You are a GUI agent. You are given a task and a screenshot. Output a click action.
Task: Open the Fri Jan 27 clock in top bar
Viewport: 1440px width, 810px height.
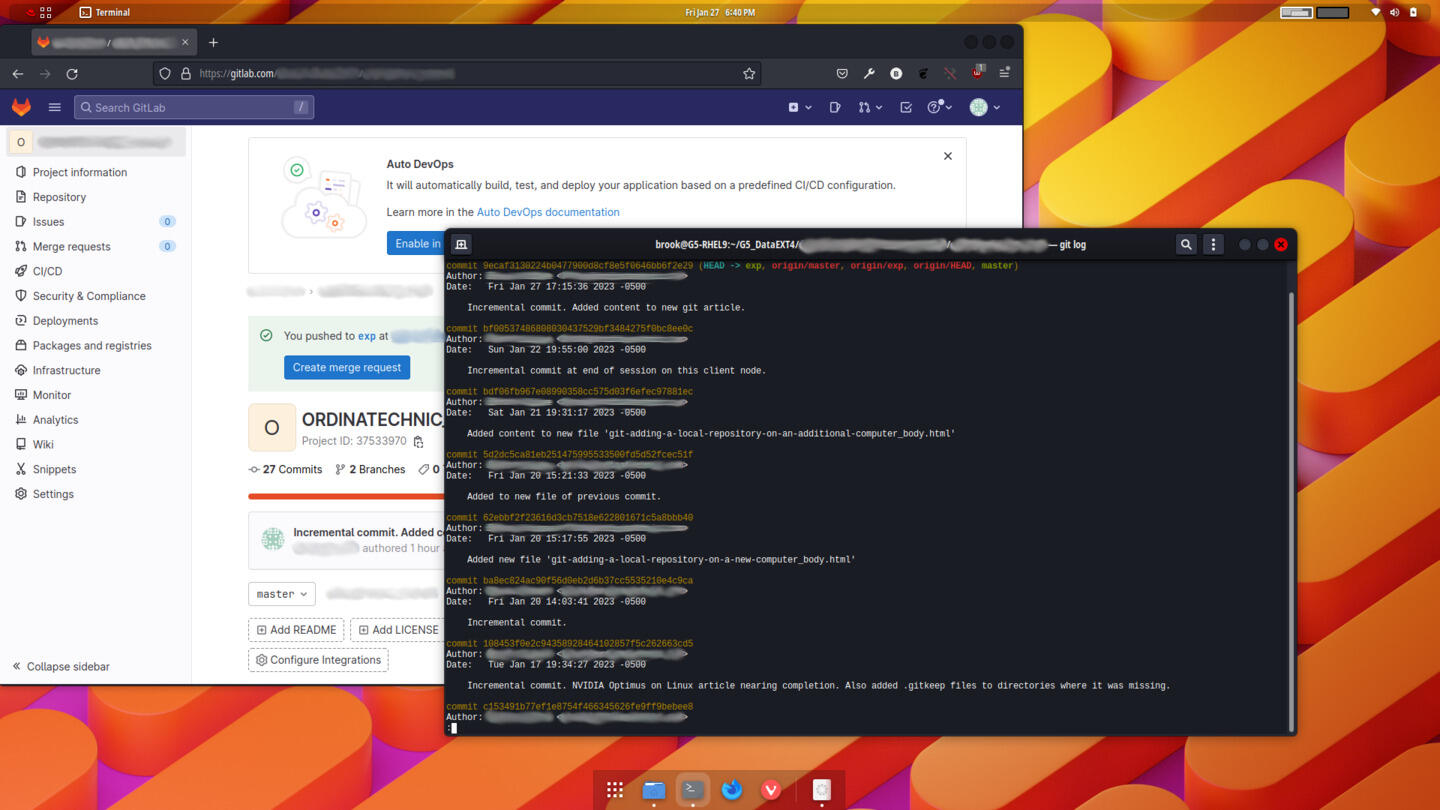coord(720,12)
